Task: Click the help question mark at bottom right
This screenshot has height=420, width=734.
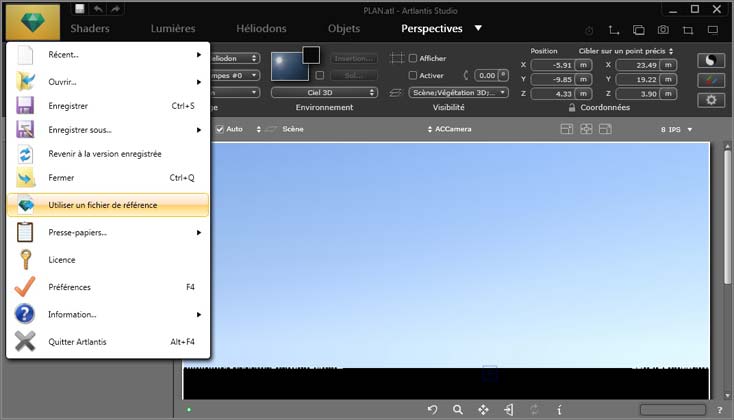Action: pos(720,410)
